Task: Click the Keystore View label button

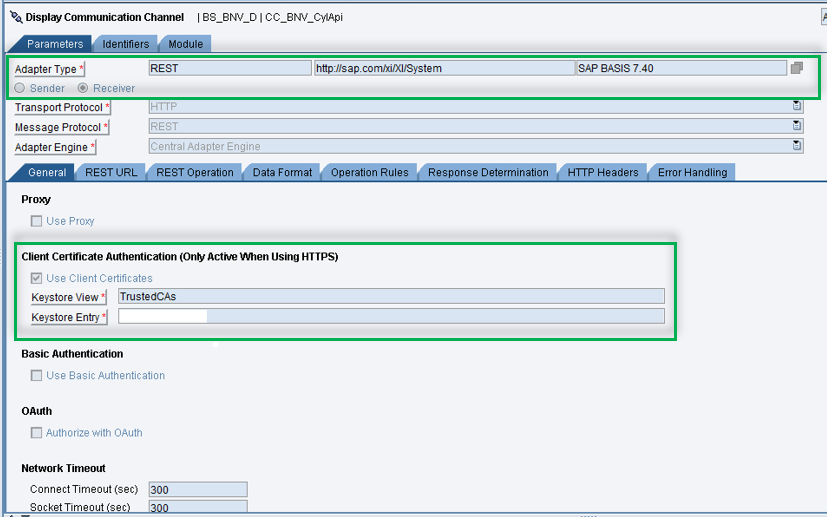Action: click(69, 298)
